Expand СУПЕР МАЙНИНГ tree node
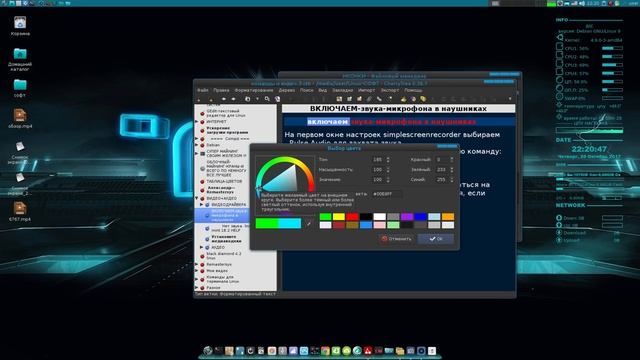The image size is (640, 360). (x=197, y=153)
